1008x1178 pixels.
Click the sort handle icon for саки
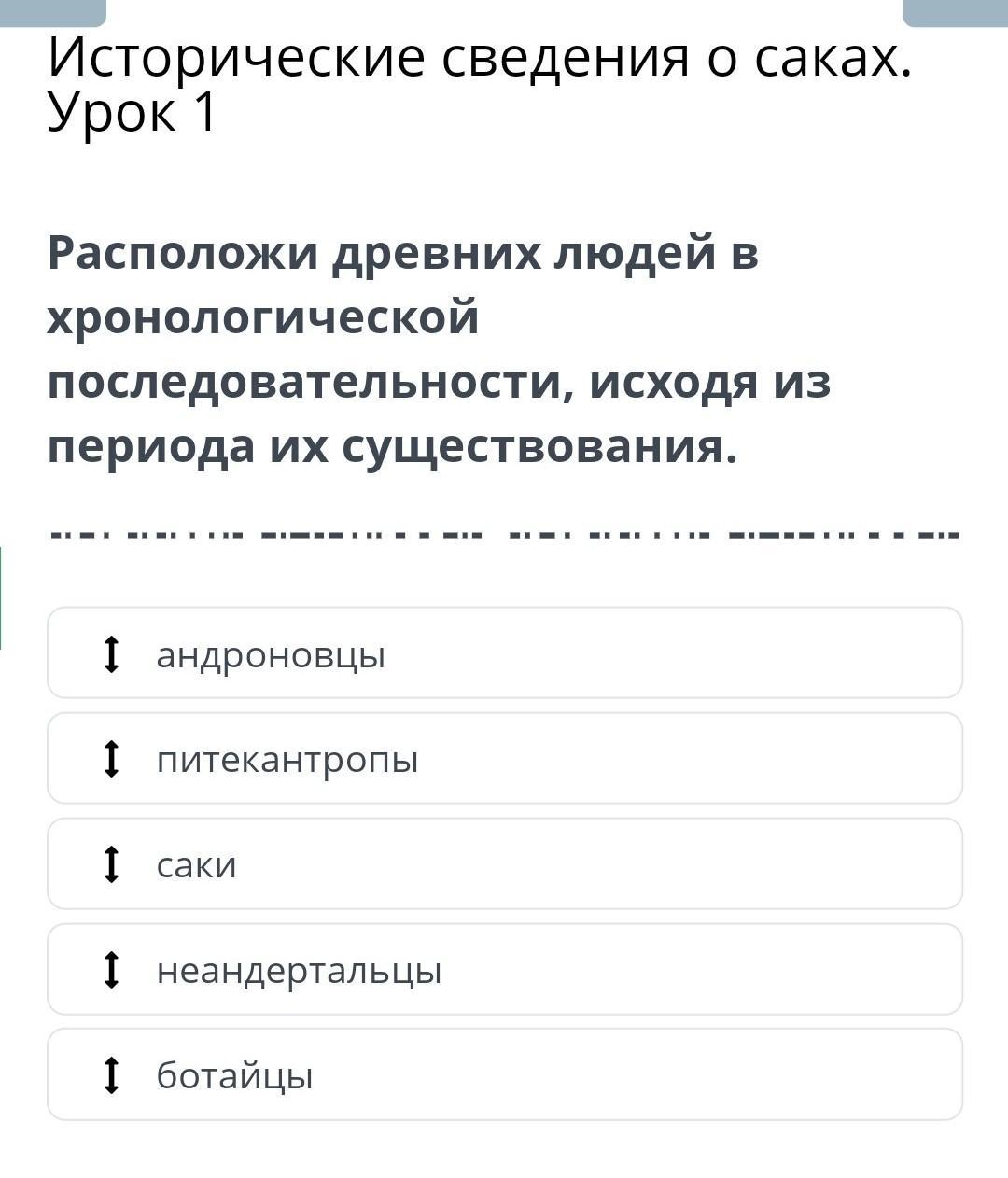coord(112,864)
